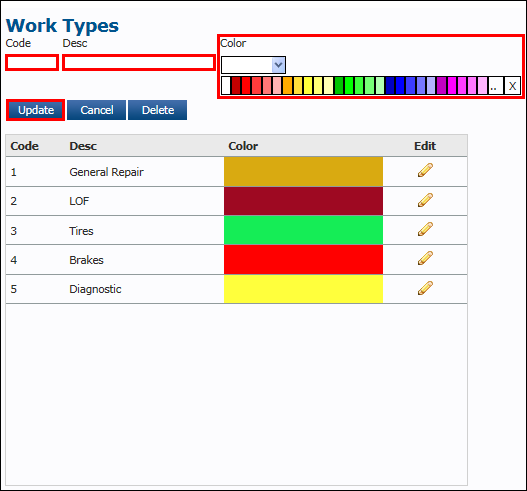
Task: Pick the orange swatch in palette
Action: click(287, 86)
